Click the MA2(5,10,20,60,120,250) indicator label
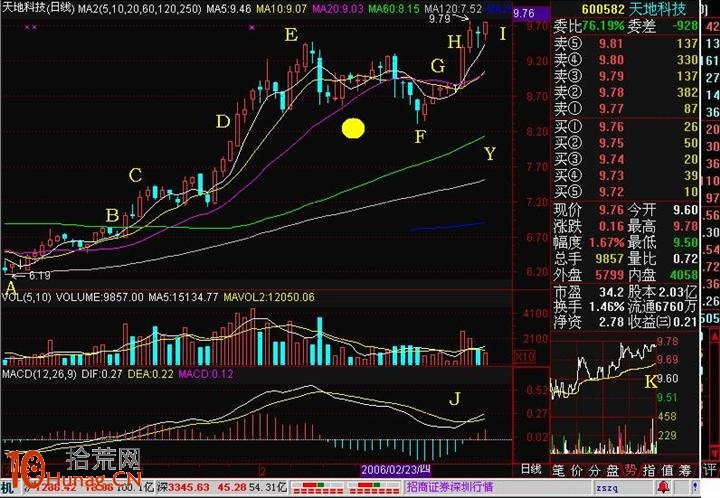Screen dimensions: 720x498 click(139, 8)
